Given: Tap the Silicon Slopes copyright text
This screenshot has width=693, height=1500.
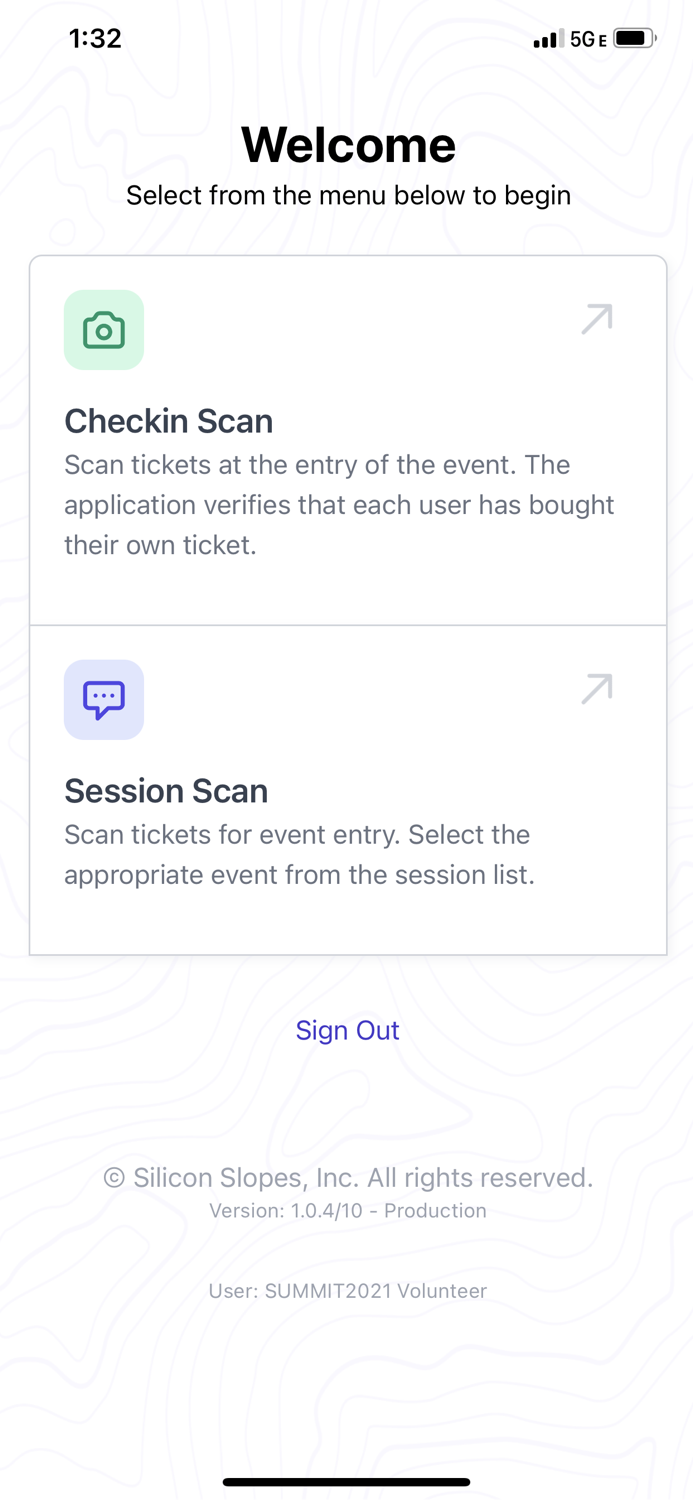Looking at the screenshot, I should pyautogui.click(x=347, y=1177).
